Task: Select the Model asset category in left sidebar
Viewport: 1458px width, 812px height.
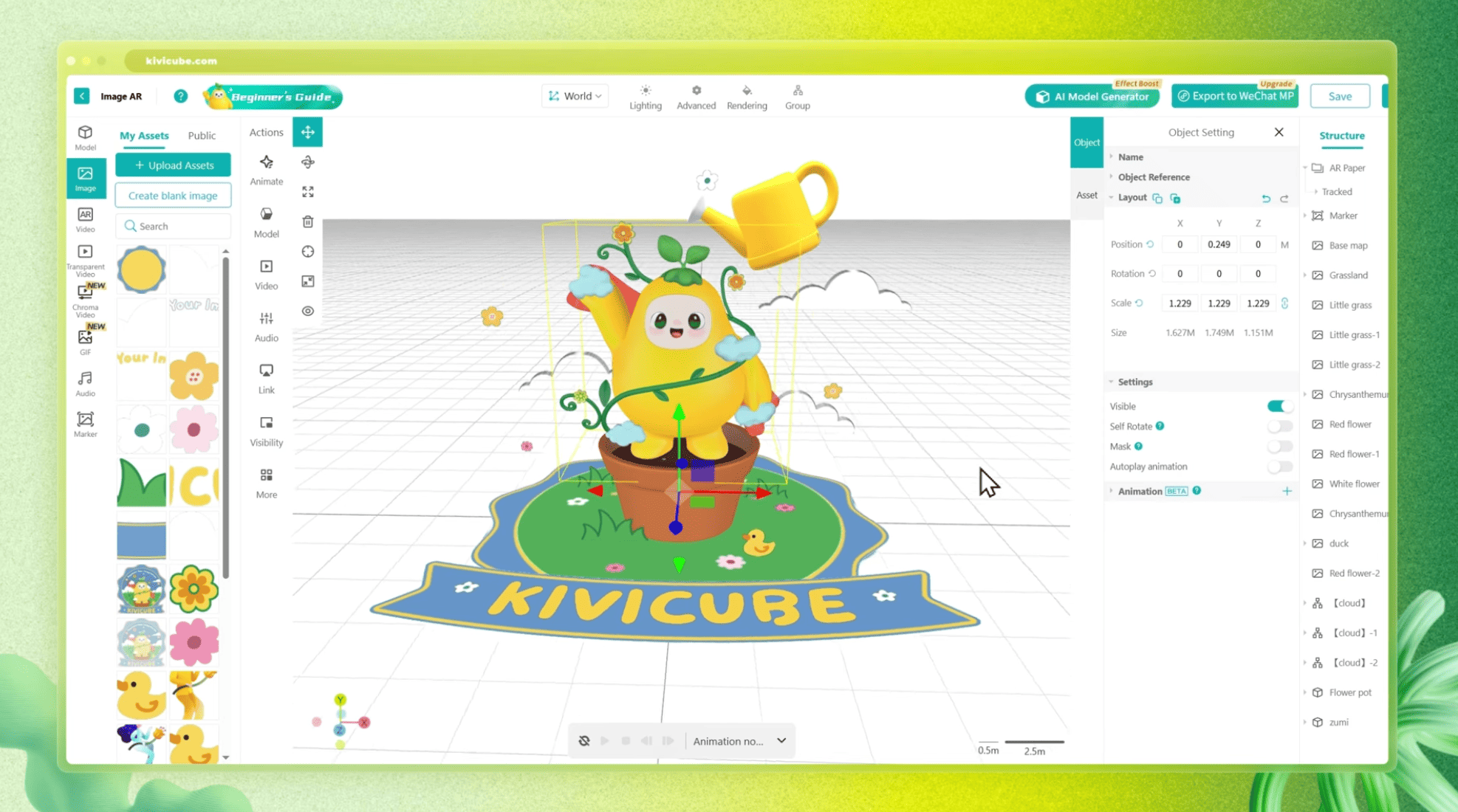Action: point(85,138)
